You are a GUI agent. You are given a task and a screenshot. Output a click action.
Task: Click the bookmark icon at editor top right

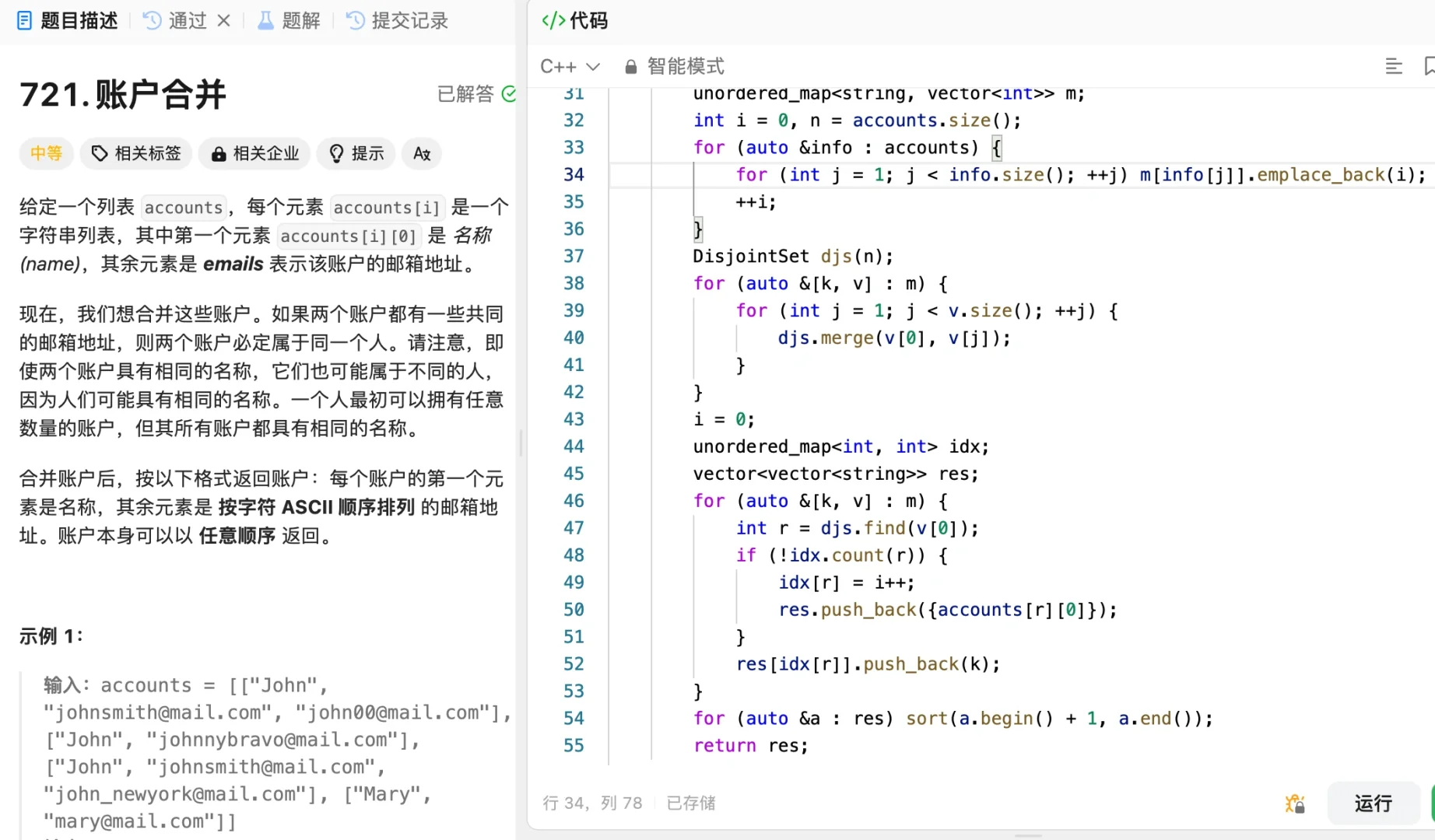click(1429, 67)
